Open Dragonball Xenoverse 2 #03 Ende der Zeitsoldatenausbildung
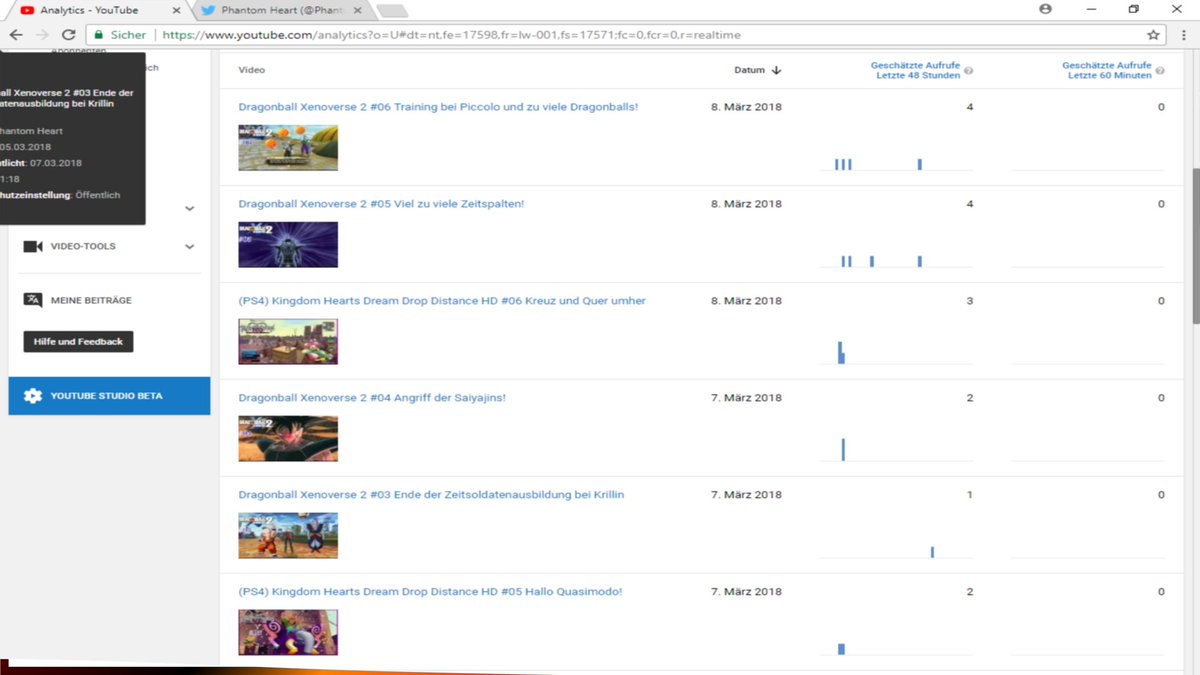Viewport: 1200px width, 675px height. [431, 495]
